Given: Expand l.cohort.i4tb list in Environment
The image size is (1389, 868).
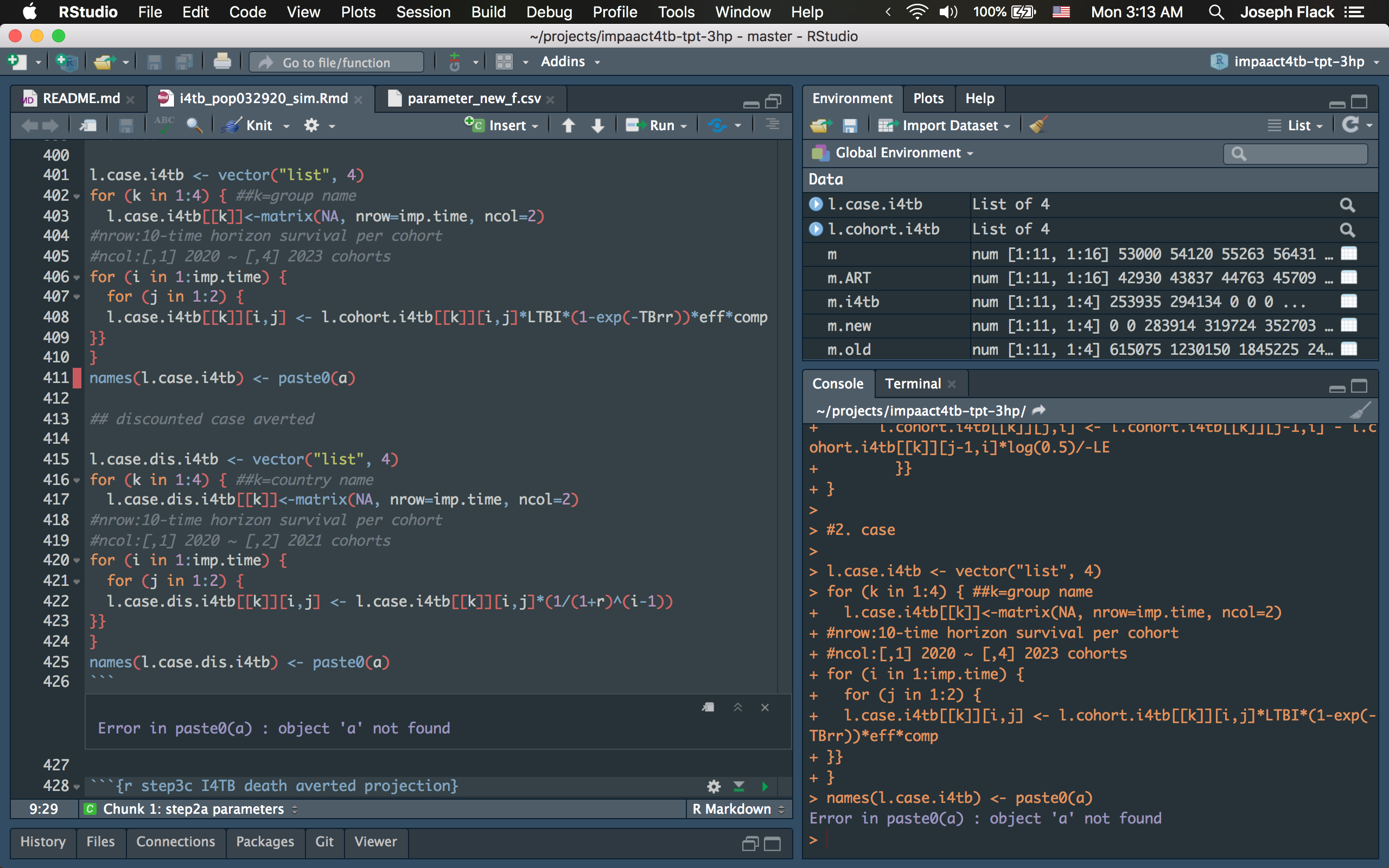Looking at the screenshot, I should tap(815, 229).
